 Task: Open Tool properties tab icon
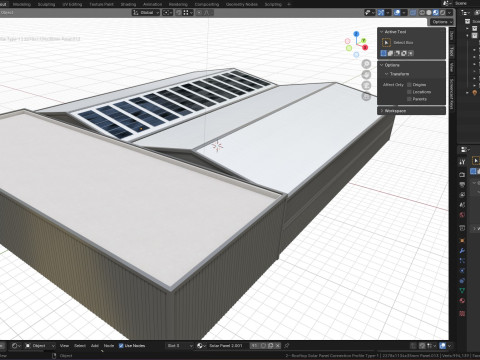click(x=462, y=162)
